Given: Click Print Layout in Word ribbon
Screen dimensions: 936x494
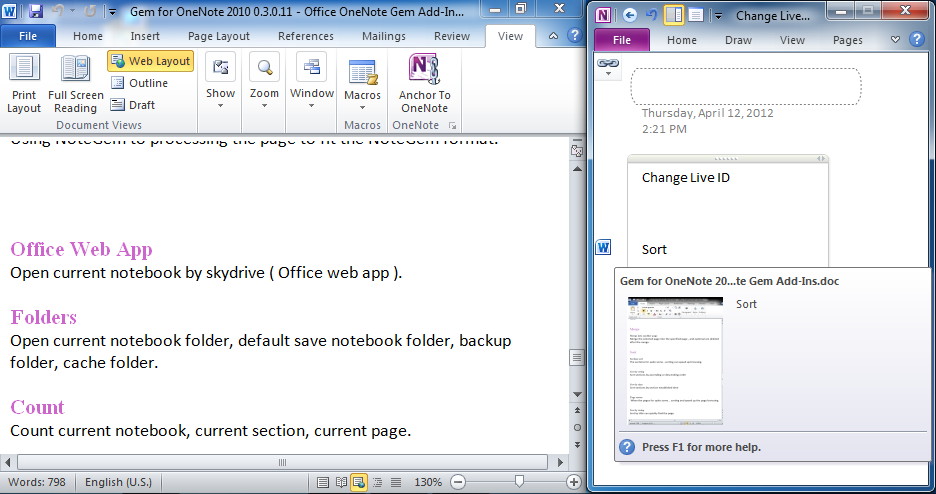Looking at the screenshot, I should pyautogui.click(x=24, y=84).
